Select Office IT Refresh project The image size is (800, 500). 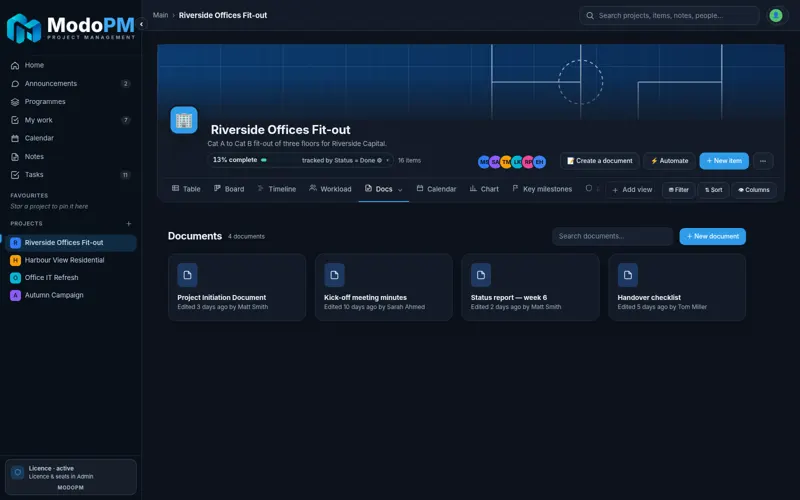coord(70,278)
